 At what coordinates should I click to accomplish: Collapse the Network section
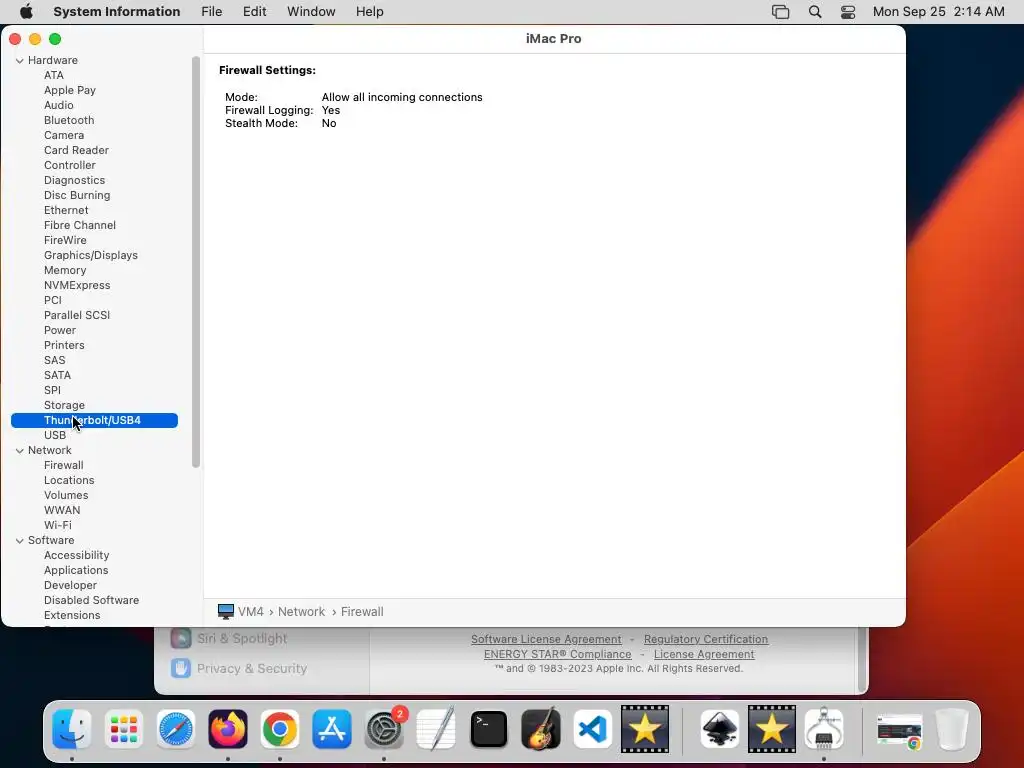tap(20, 451)
